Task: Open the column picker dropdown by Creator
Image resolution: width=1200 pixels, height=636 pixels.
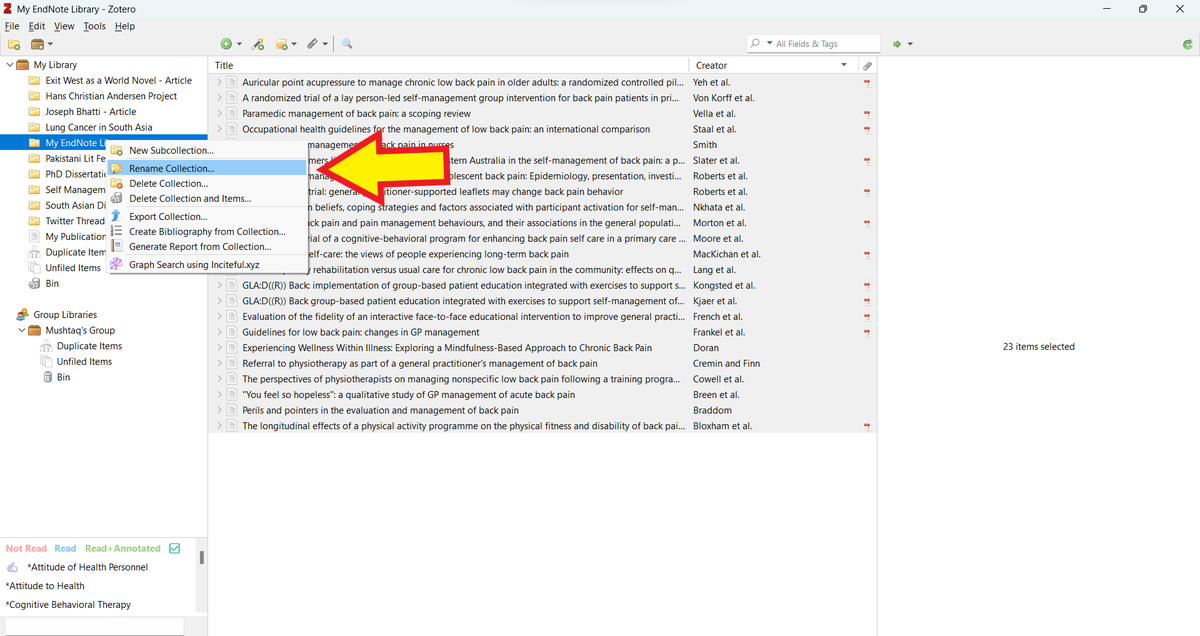Action: (845, 65)
